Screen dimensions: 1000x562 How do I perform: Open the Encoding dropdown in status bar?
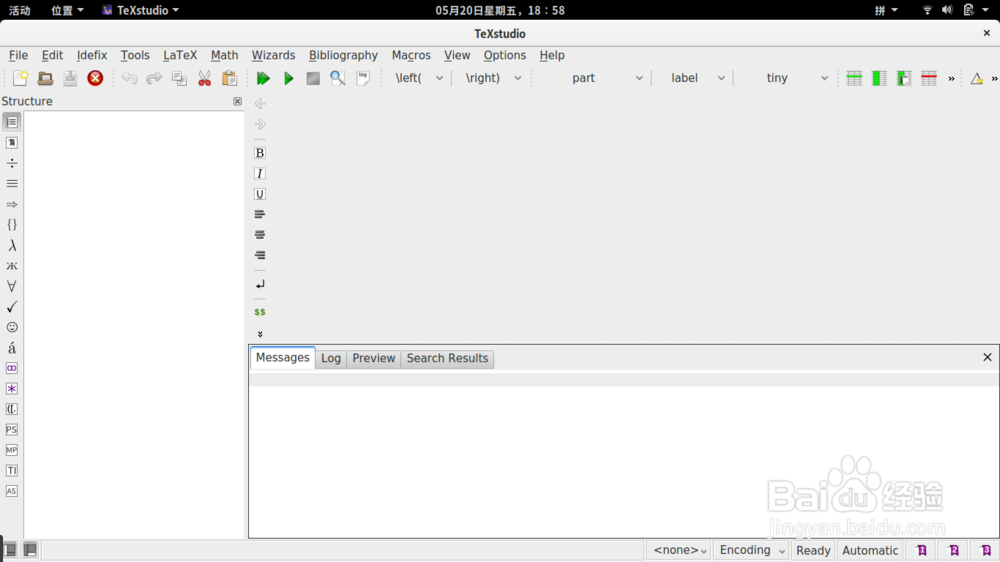click(751, 550)
